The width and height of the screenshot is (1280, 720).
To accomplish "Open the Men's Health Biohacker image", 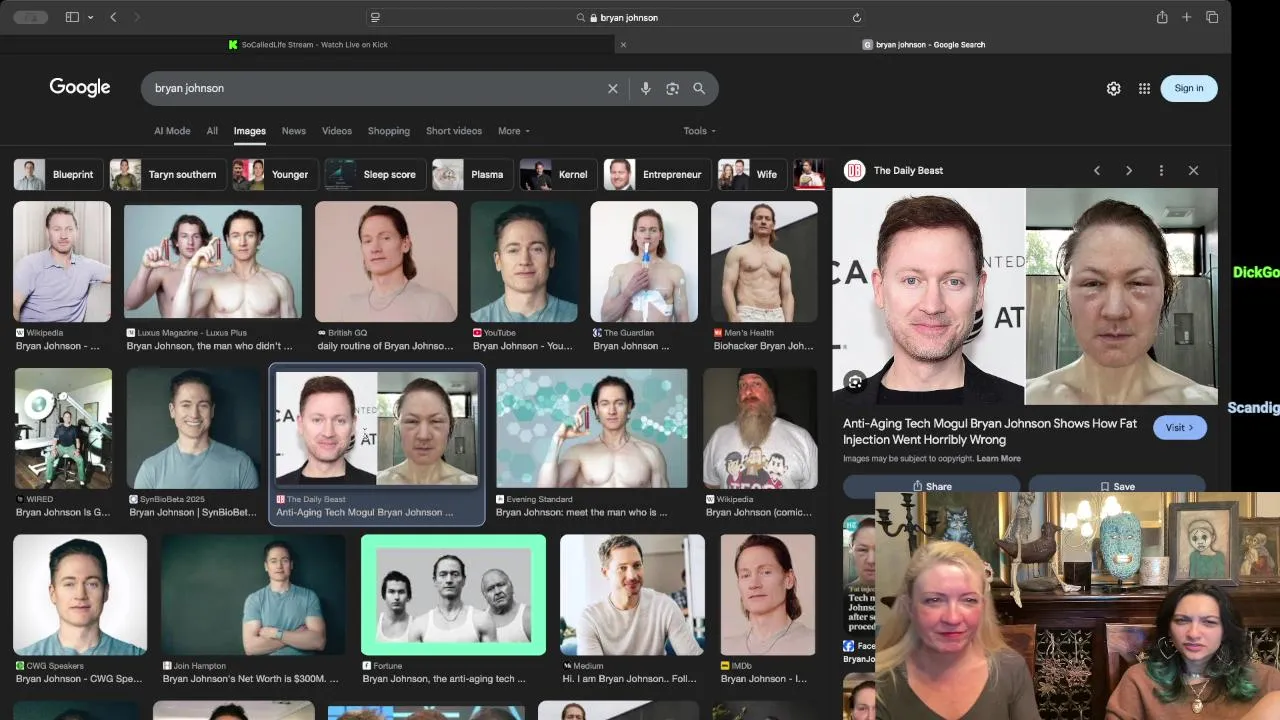I will tap(764, 262).
